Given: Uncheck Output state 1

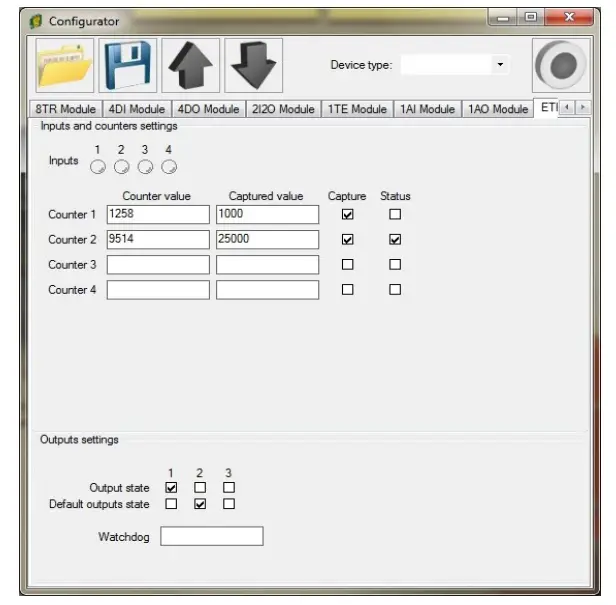Looking at the screenshot, I should click(x=171, y=488).
